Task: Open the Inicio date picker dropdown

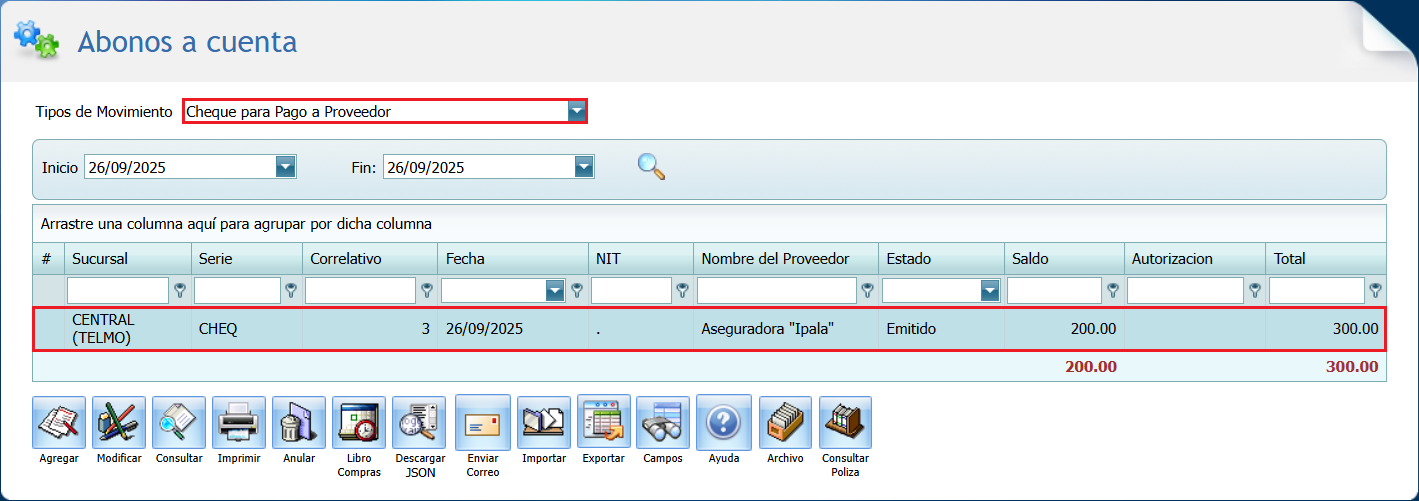Action: tap(286, 167)
